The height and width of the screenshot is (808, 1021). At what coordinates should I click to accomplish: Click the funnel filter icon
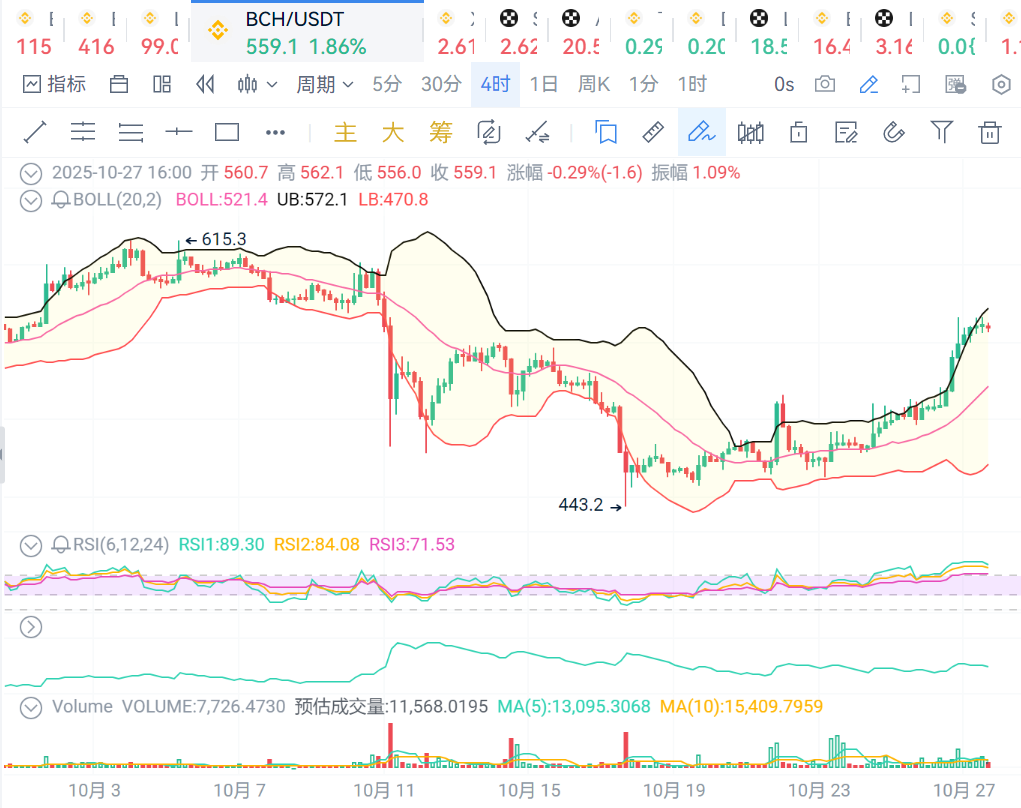tap(941, 131)
